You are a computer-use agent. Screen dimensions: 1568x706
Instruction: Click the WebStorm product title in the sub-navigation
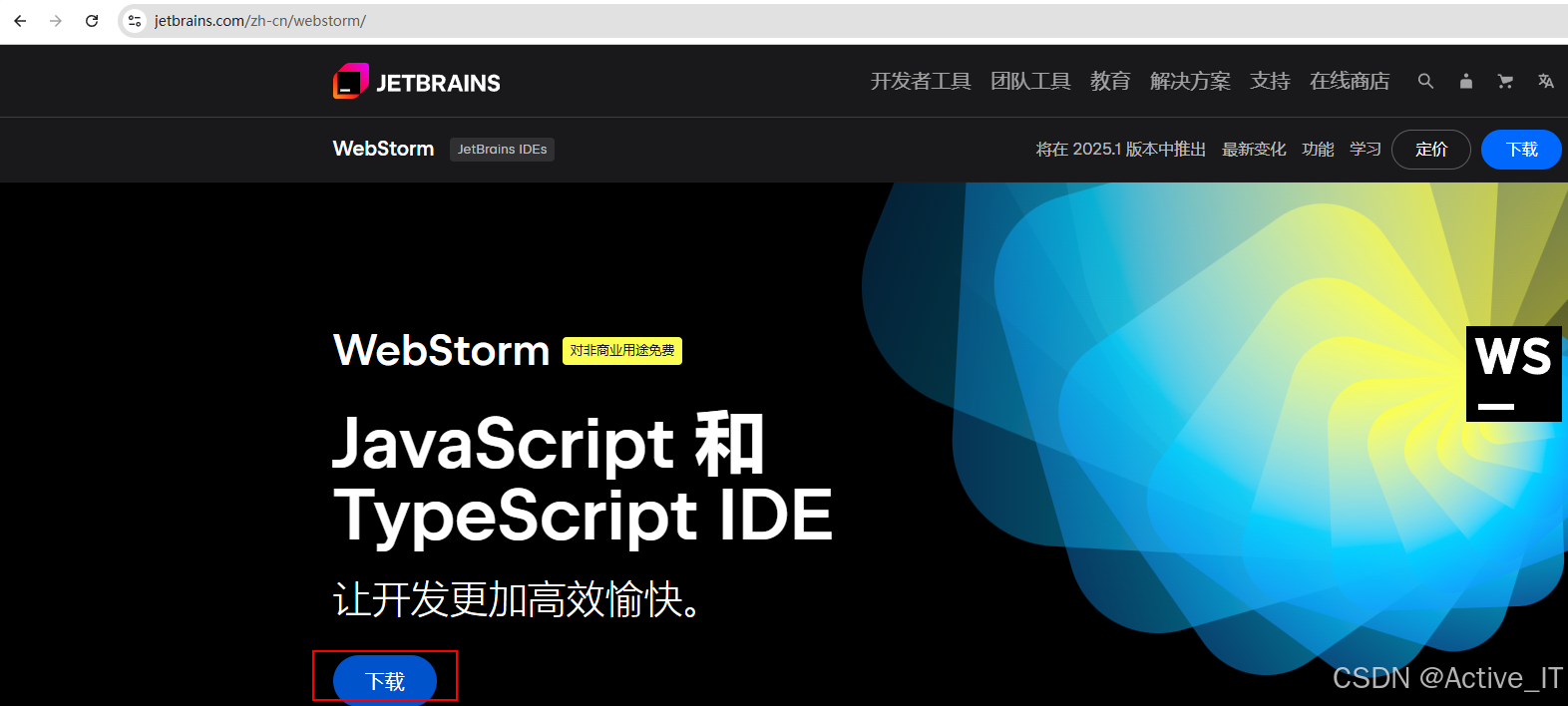[x=383, y=149]
